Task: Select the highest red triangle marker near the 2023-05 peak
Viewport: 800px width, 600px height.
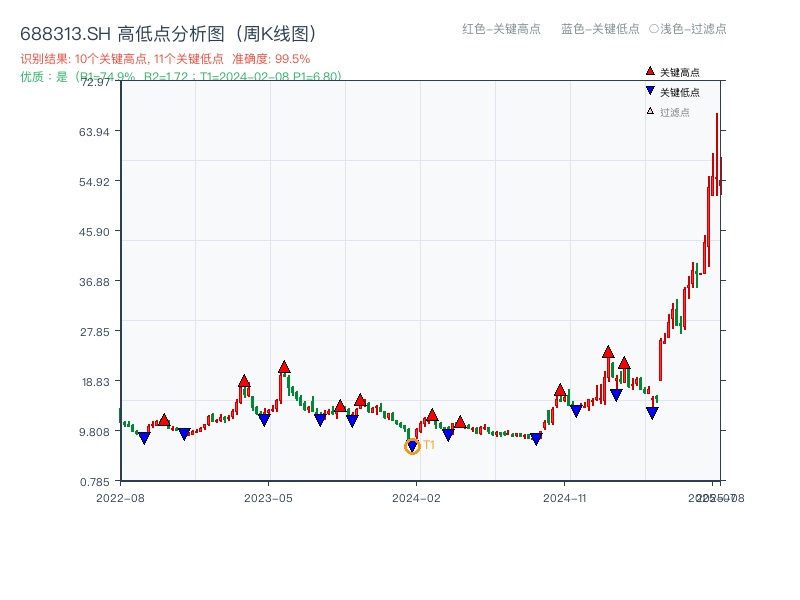Action: click(x=284, y=365)
